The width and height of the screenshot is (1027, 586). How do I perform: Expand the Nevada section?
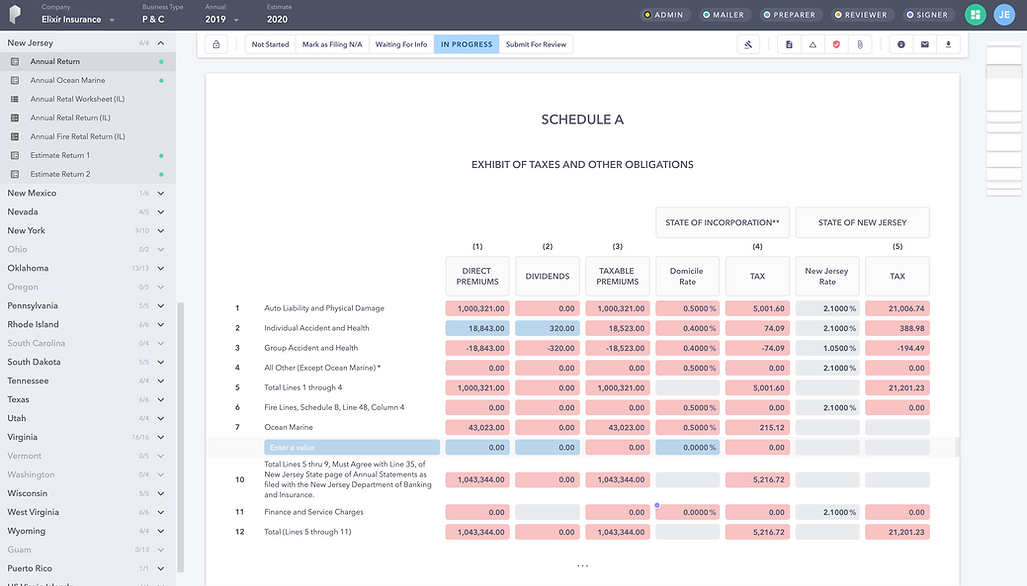[160, 212]
